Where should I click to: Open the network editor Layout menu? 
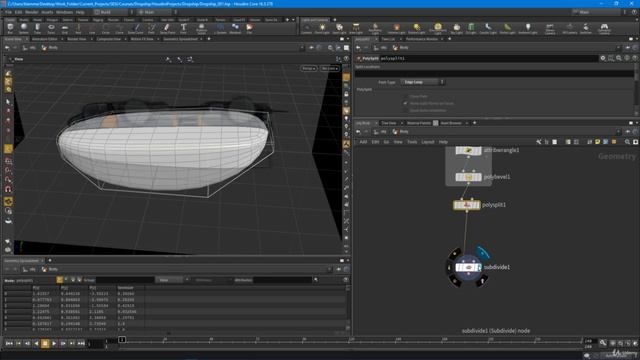click(x=428, y=142)
